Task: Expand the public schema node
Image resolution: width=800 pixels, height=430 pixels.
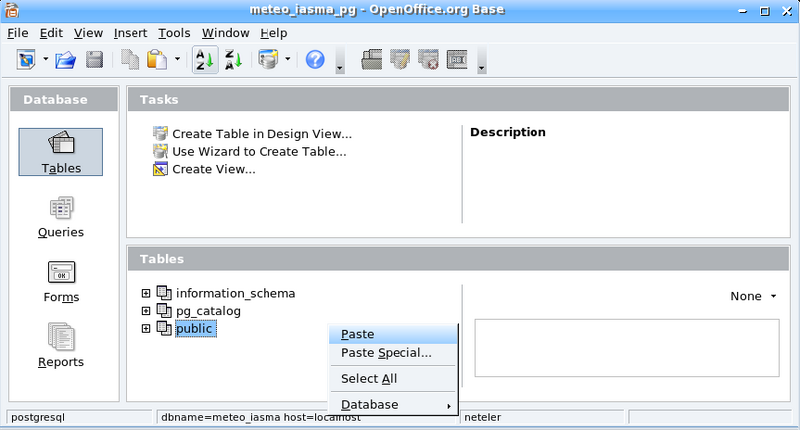Action: pyautogui.click(x=146, y=328)
